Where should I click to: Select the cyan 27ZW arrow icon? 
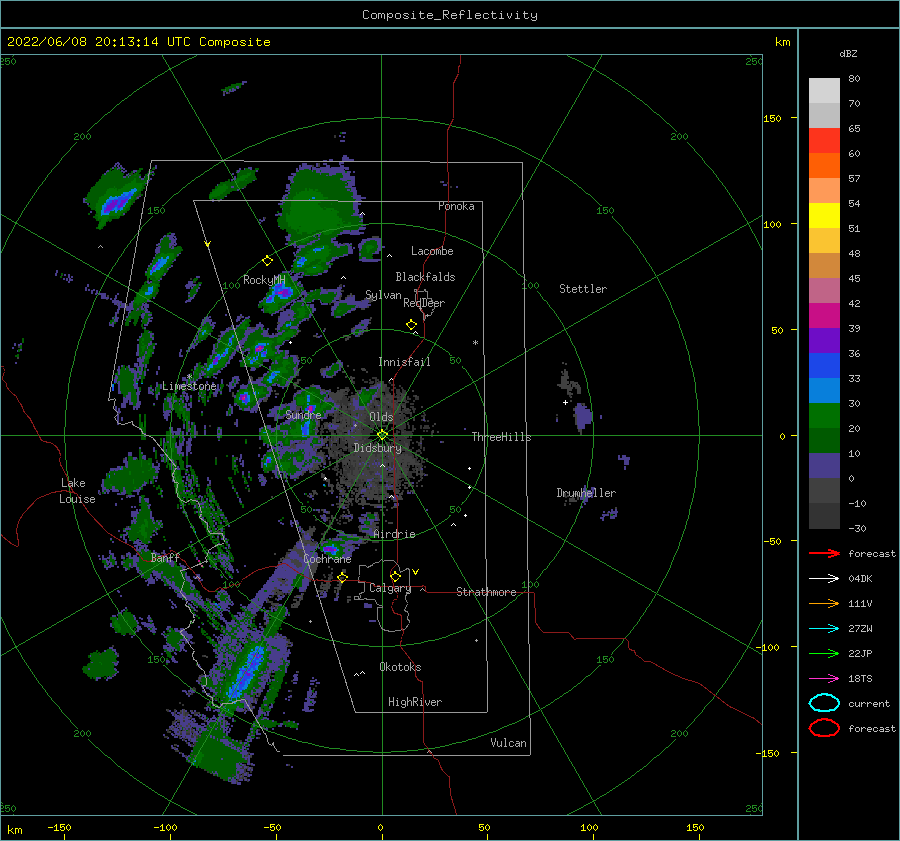(824, 629)
